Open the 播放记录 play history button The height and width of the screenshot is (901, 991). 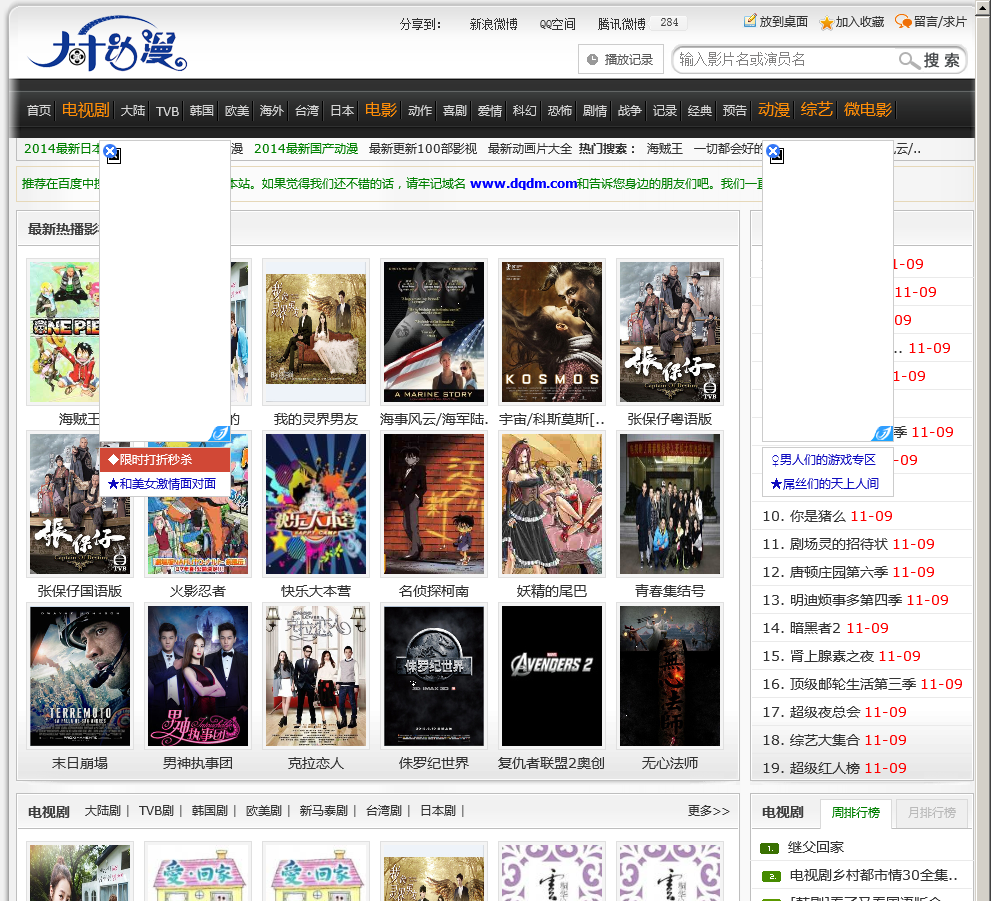[x=621, y=59]
